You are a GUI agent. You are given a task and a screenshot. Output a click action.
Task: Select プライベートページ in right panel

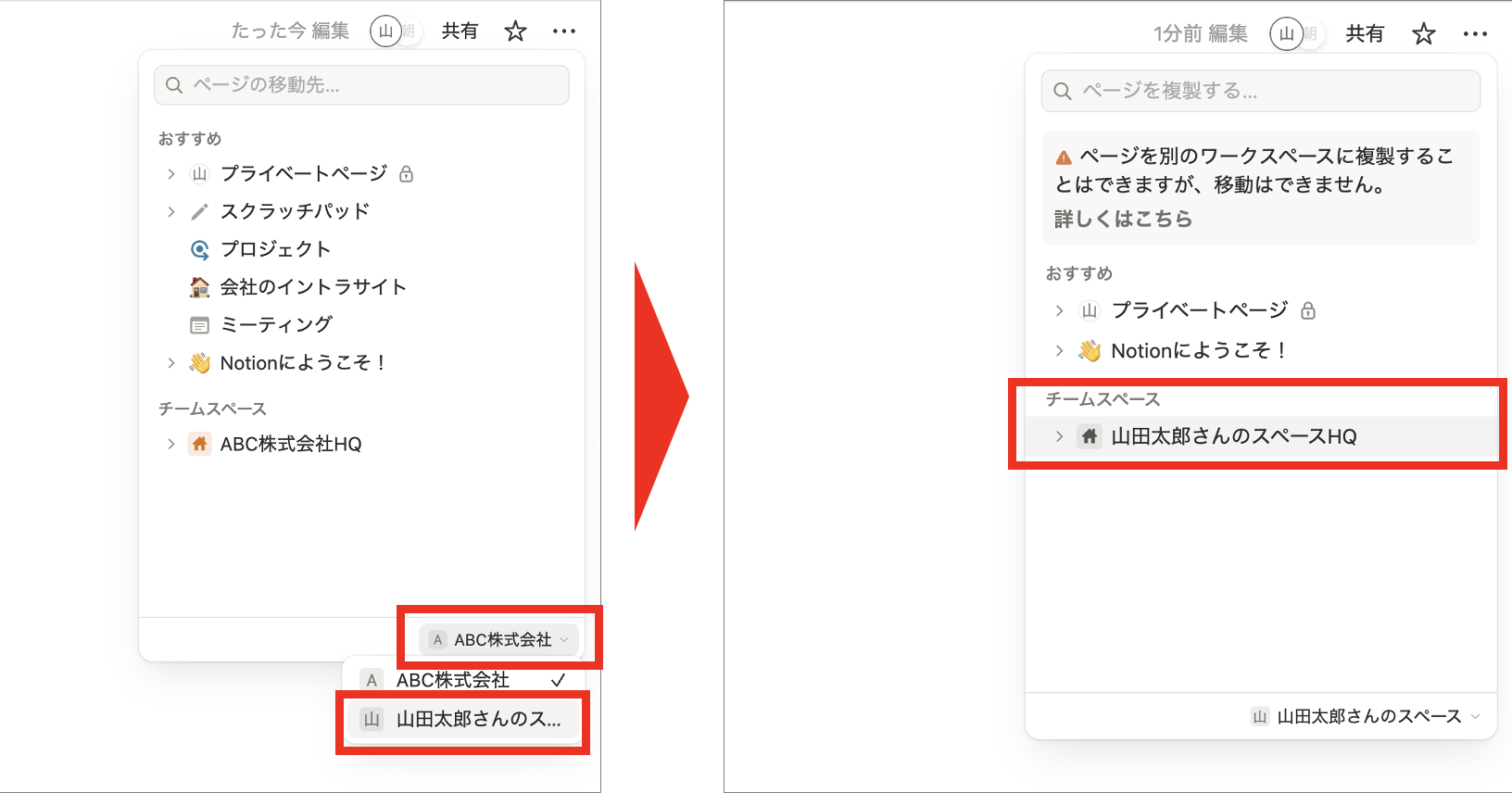(x=1200, y=310)
